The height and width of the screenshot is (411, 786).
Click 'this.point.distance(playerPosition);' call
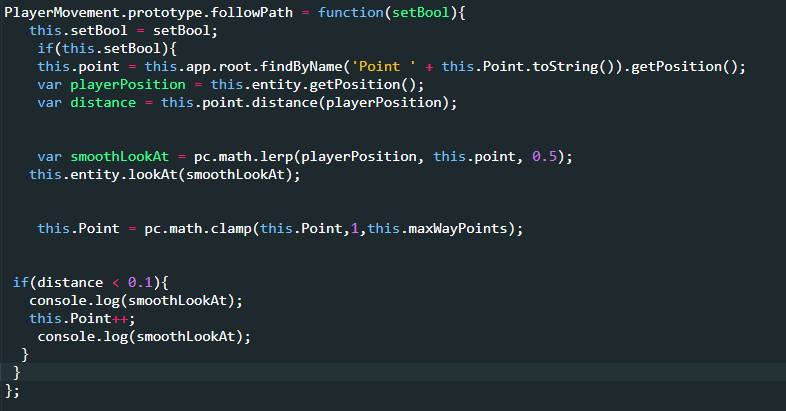coord(309,103)
